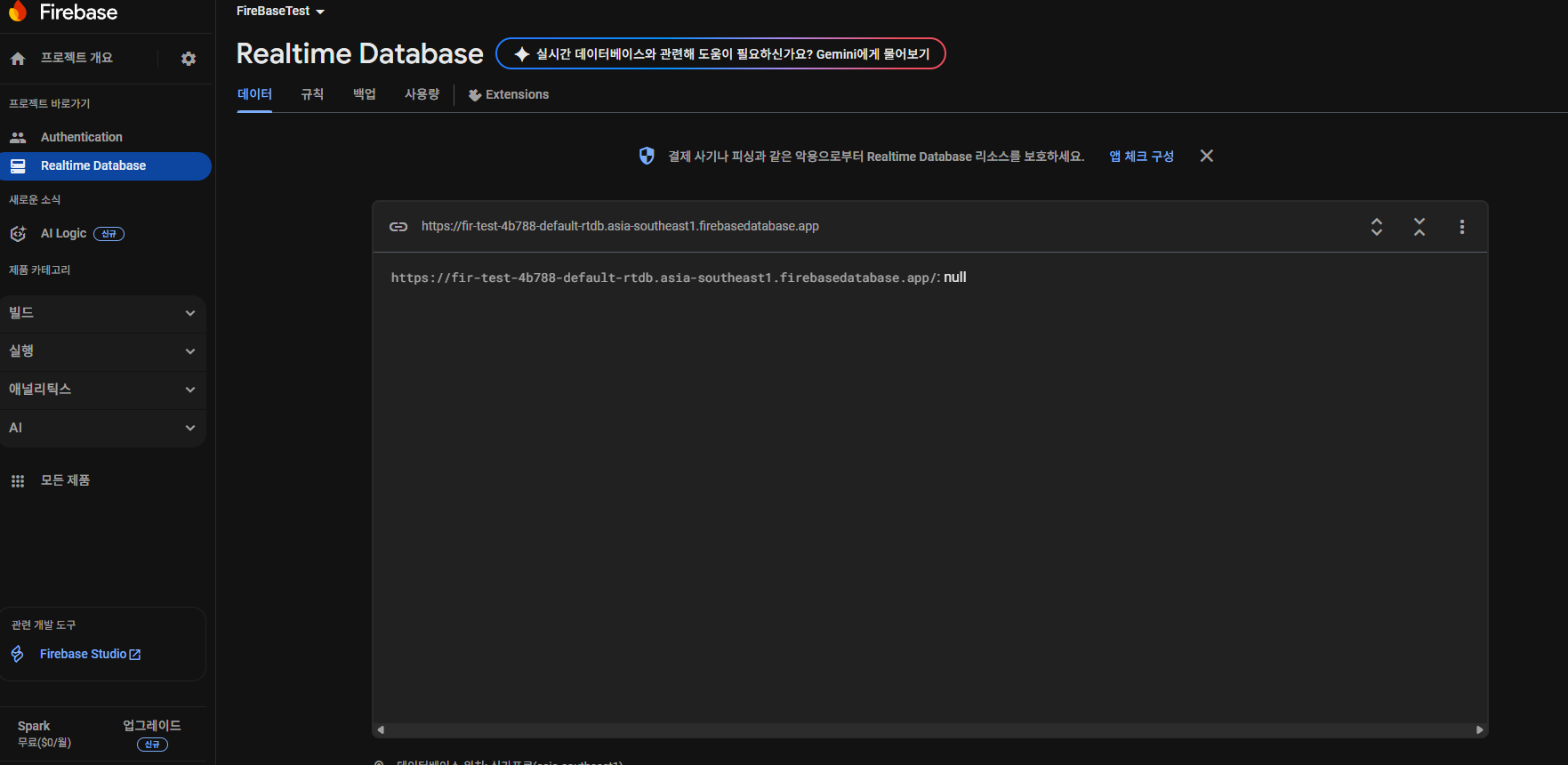The image size is (1568, 765).
Task: Click the all products grid icon
Action: pos(18,481)
